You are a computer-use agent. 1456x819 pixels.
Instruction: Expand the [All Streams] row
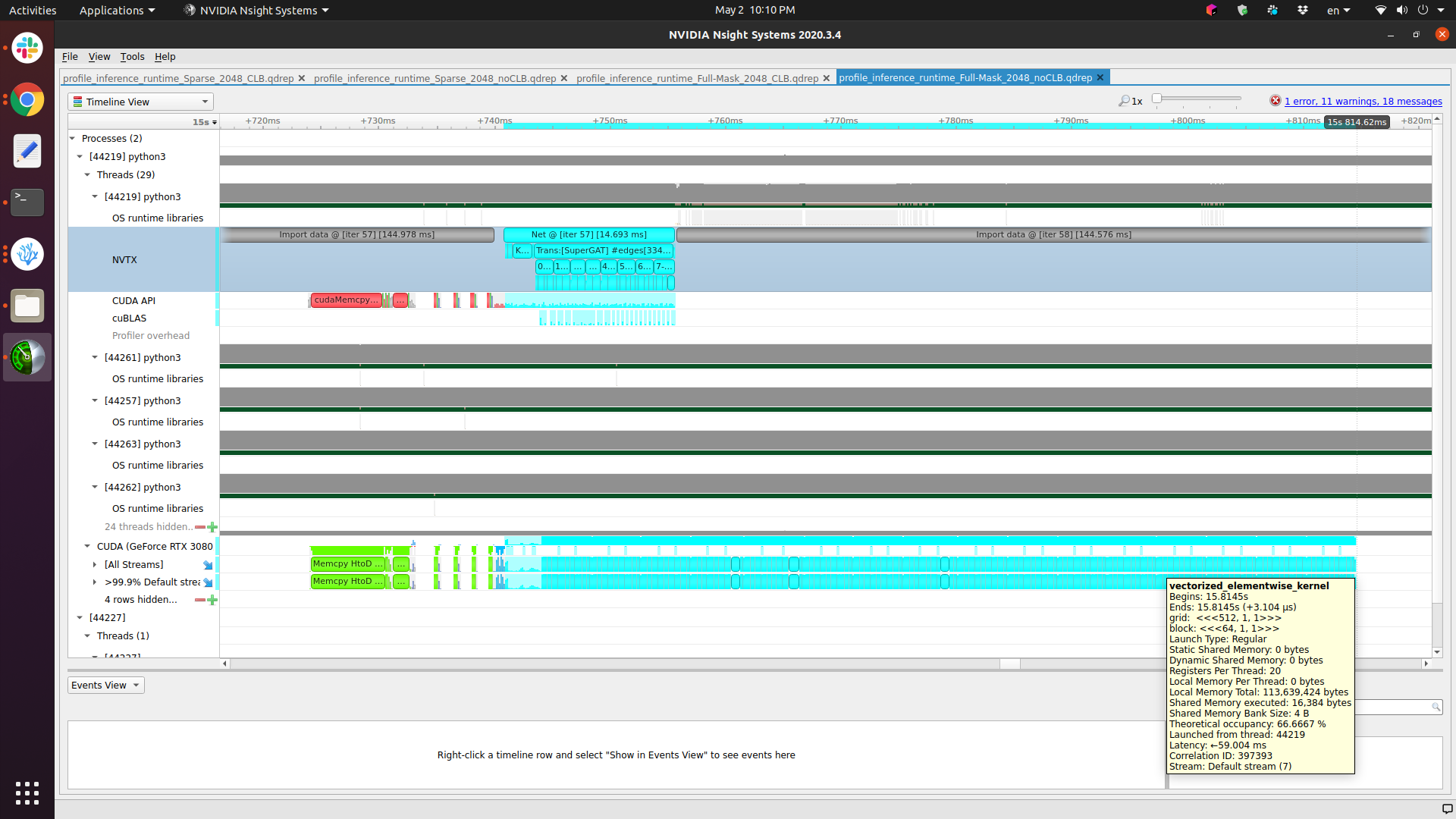pyautogui.click(x=95, y=565)
